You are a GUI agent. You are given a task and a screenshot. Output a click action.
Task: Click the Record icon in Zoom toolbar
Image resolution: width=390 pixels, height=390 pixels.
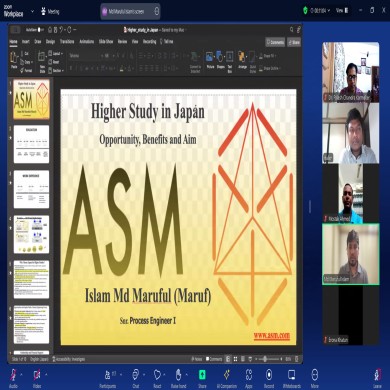click(x=269, y=375)
